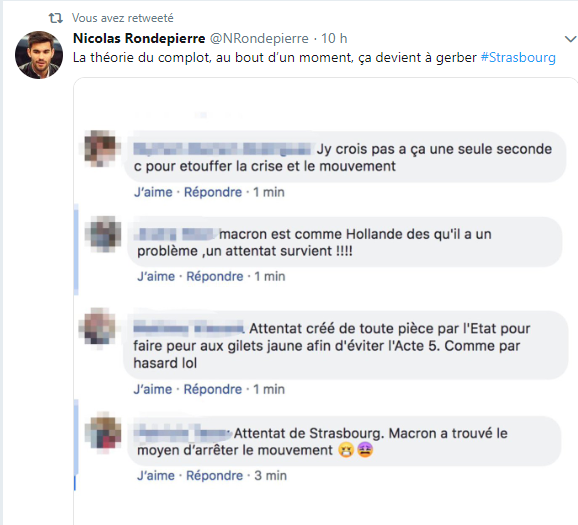The height and width of the screenshot is (525, 578).
Task: Click the 10 h tweet timestamp
Action: [334, 38]
